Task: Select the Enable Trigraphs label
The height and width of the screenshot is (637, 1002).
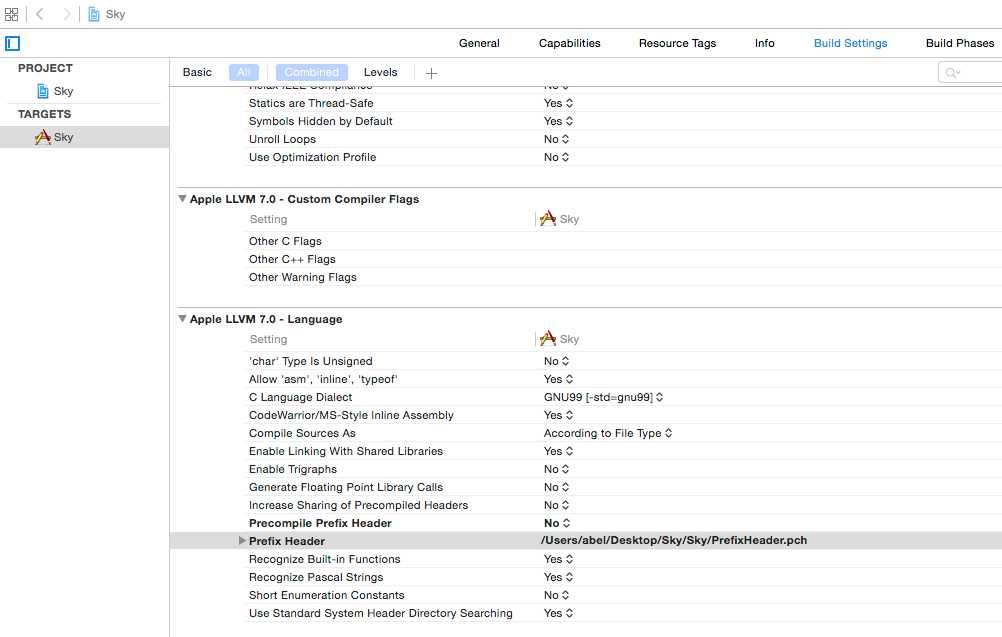Action: [293, 468]
